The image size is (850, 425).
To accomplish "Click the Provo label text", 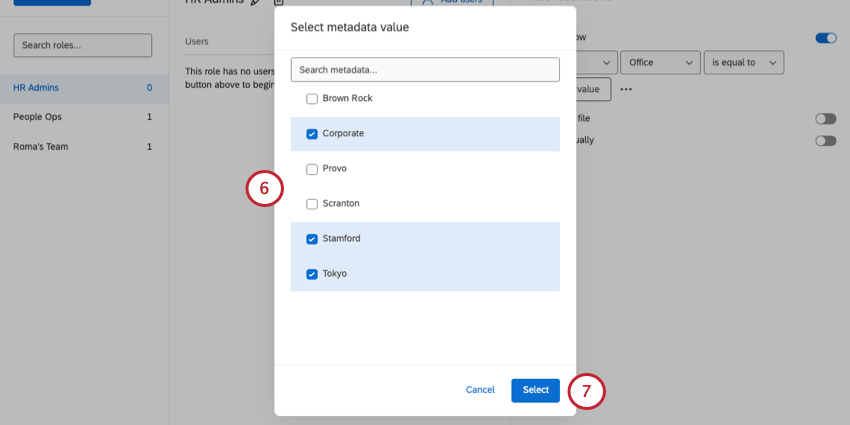I will point(334,169).
